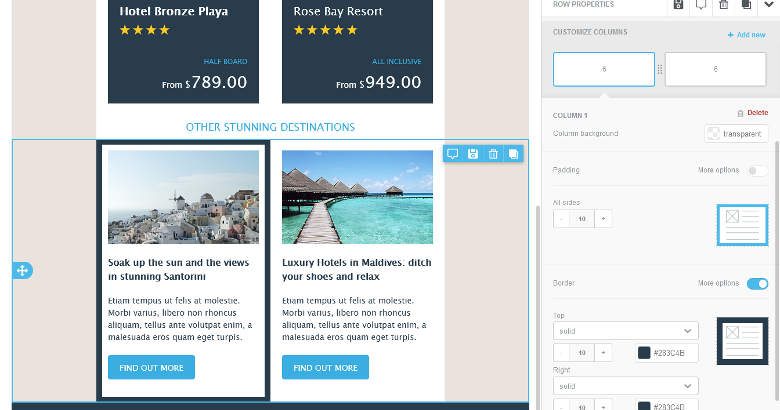Disable More options toggle for Border
The width and height of the screenshot is (780, 410).
click(758, 284)
